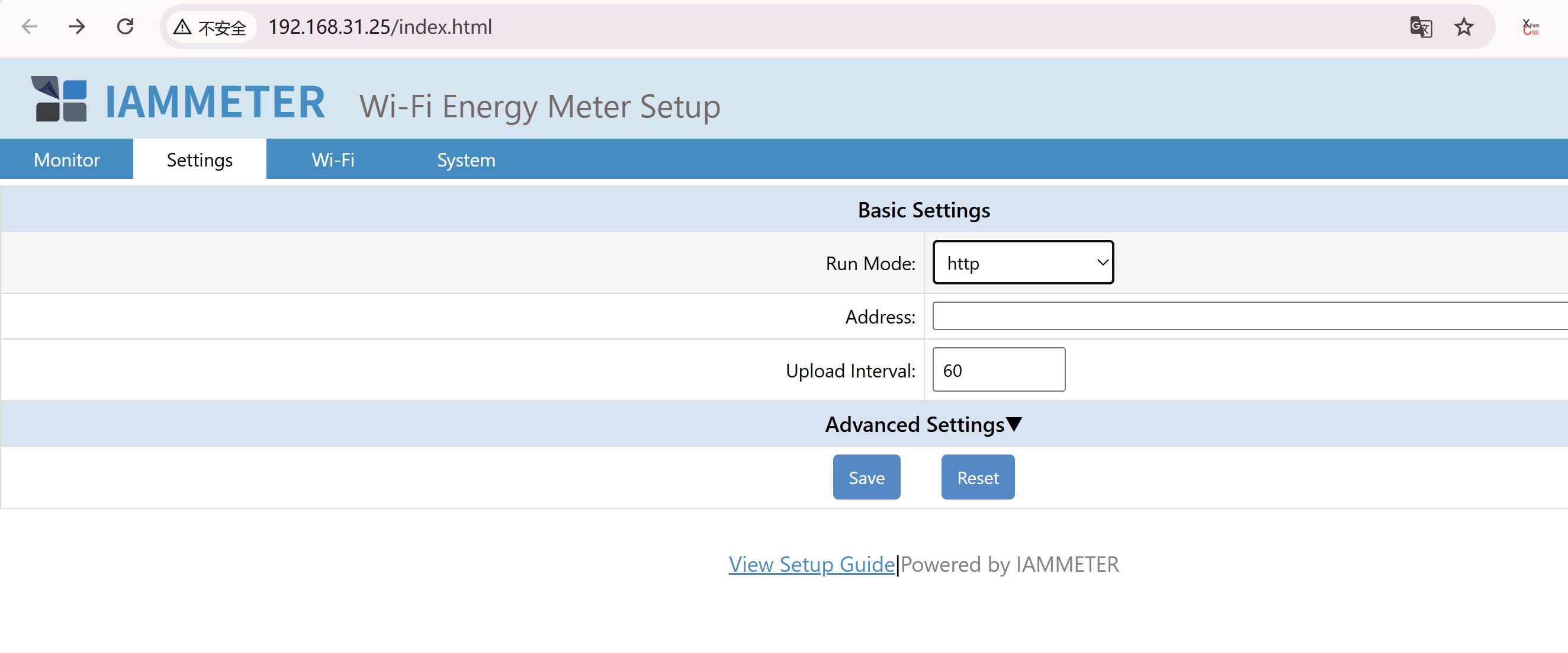Switch to the Monitor tab
The width and height of the screenshot is (1568, 653).
tap(66, 159)
